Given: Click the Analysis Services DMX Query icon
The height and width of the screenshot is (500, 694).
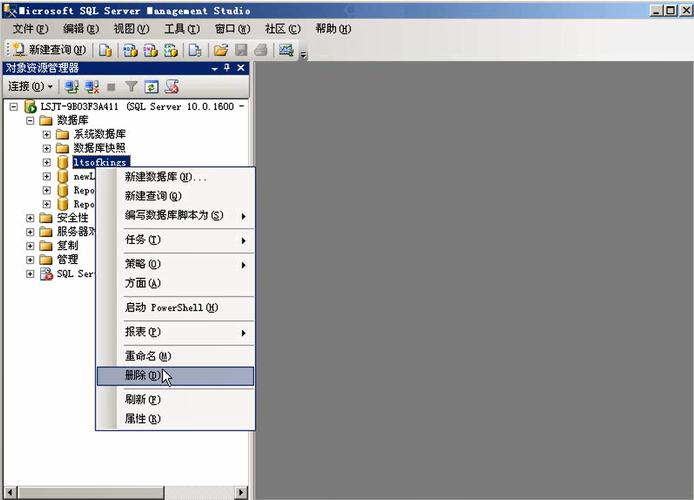Looking at the screenshot, I should coord(150,50).
